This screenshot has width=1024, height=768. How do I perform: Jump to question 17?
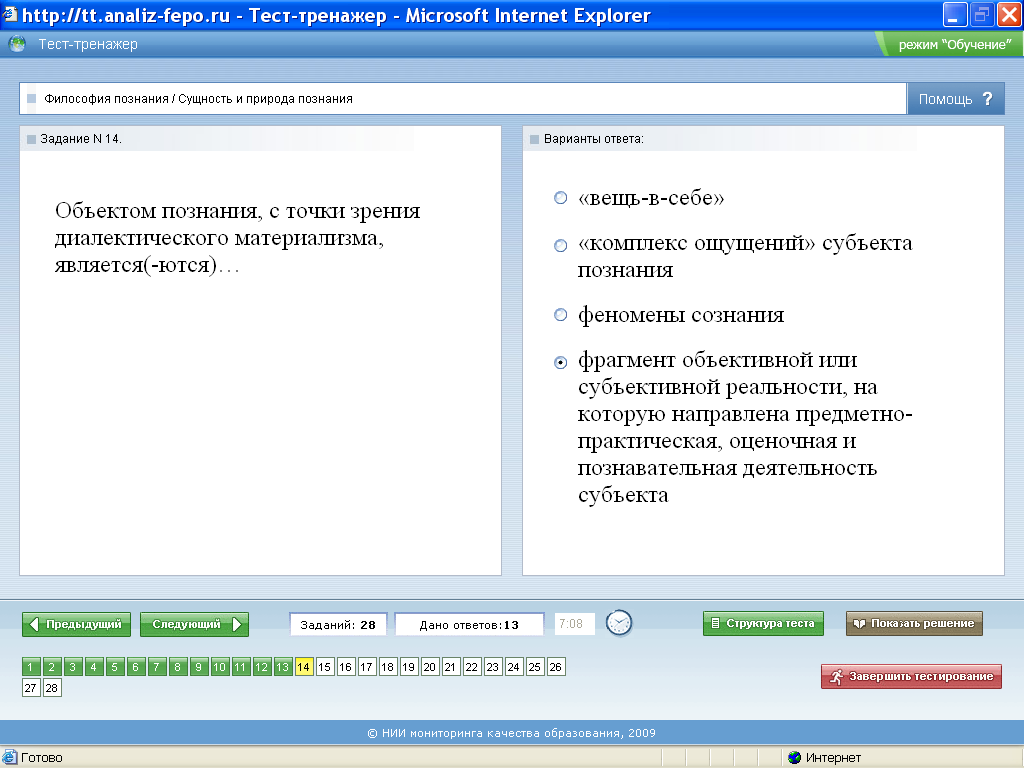pos(366,667)
